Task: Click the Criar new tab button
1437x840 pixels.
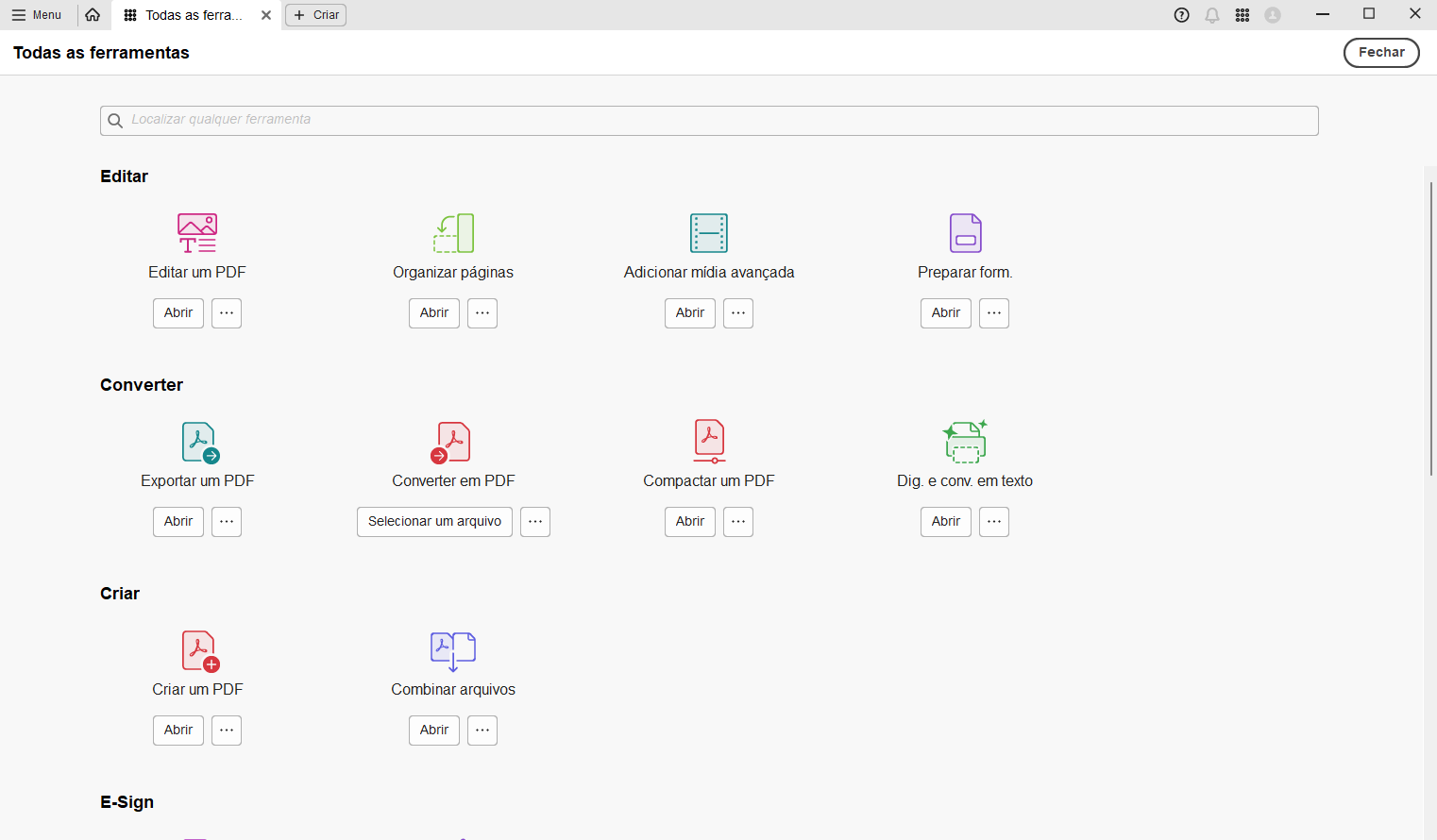Action: [316, 15]
